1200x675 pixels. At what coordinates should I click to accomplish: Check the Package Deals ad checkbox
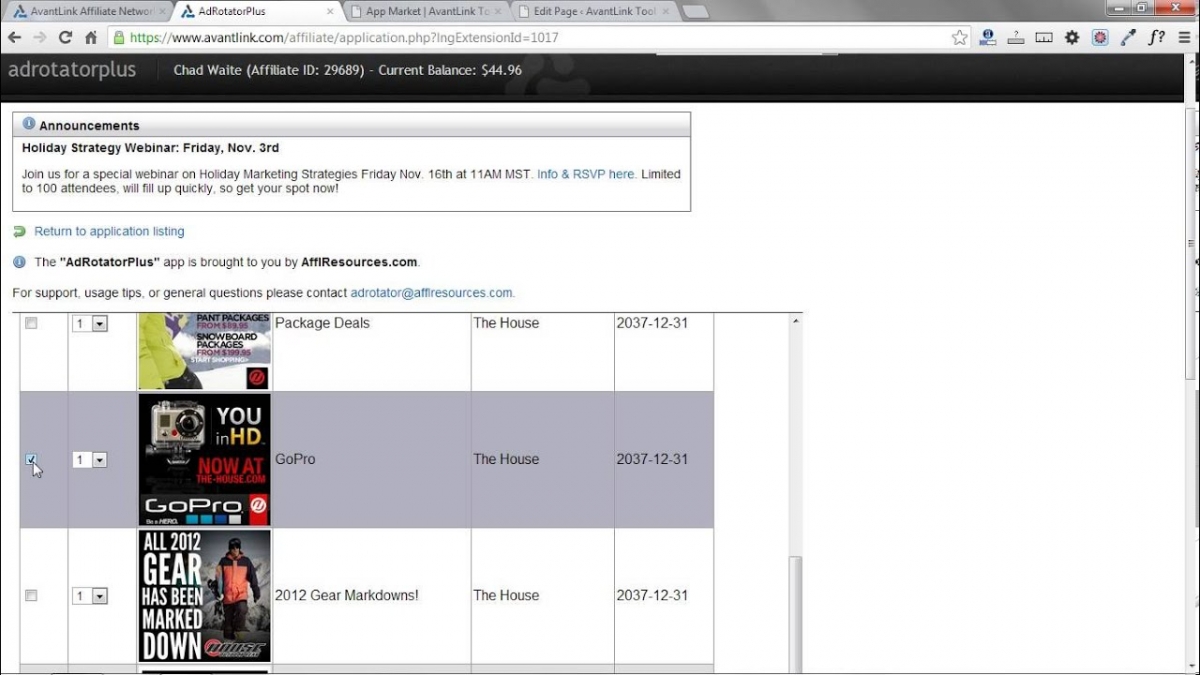point(31,324)
